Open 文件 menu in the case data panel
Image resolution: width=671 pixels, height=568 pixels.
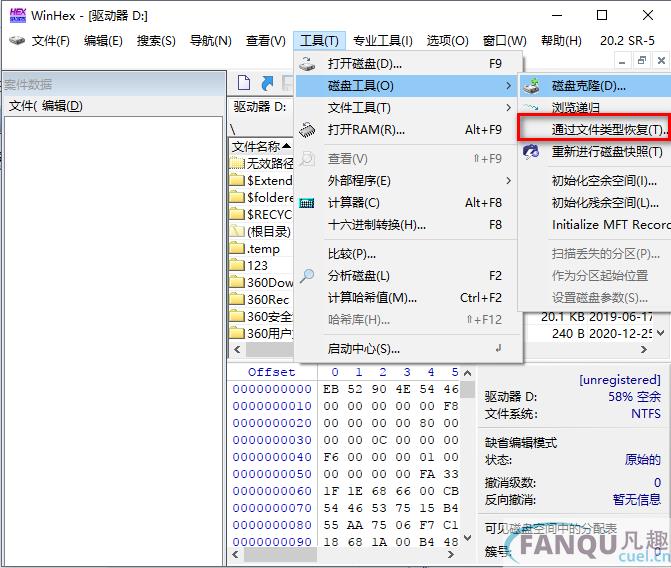(x=23, y=106)
